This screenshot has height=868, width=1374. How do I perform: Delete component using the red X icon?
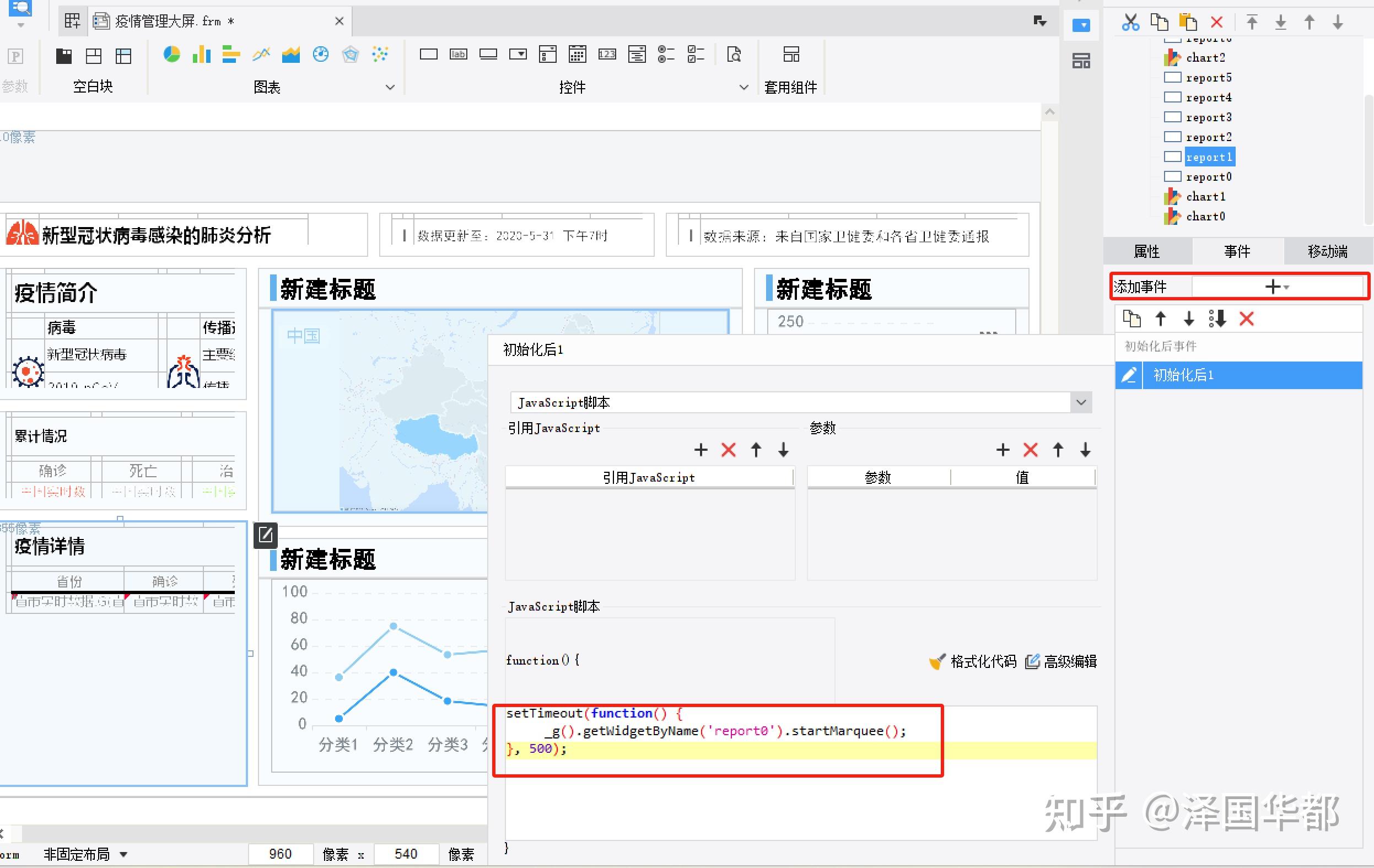coord(1216,21)
